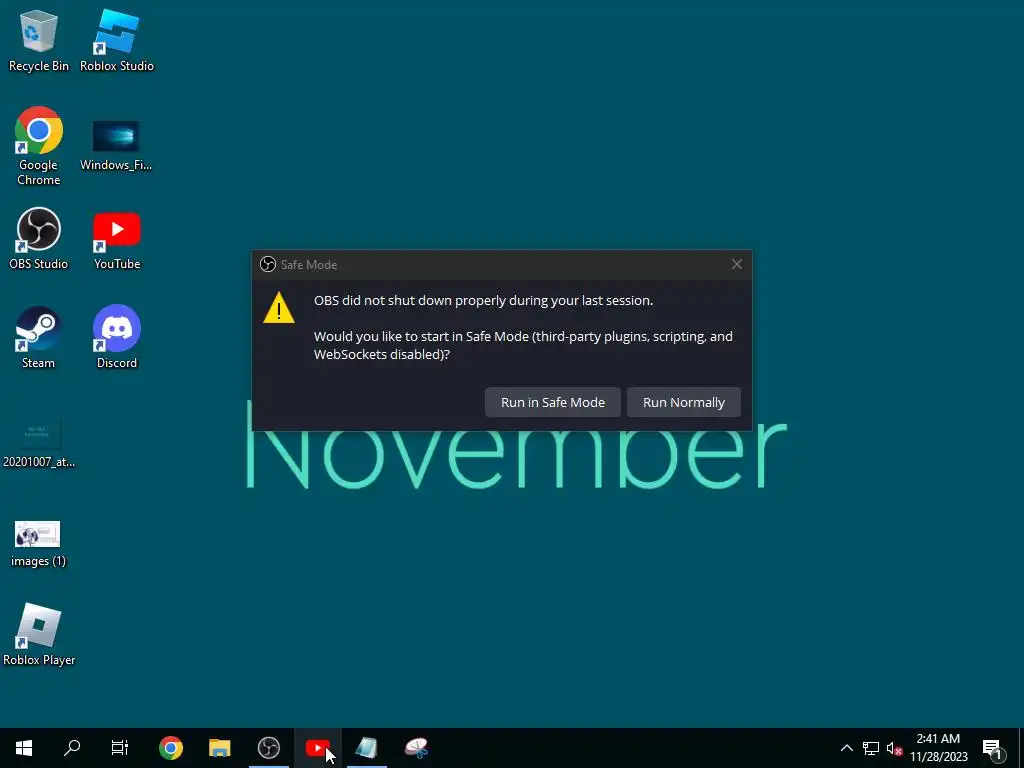Select the Roblox Player desktop shortcut
The height and width of the screenshot is (768, 1024).
39,635
